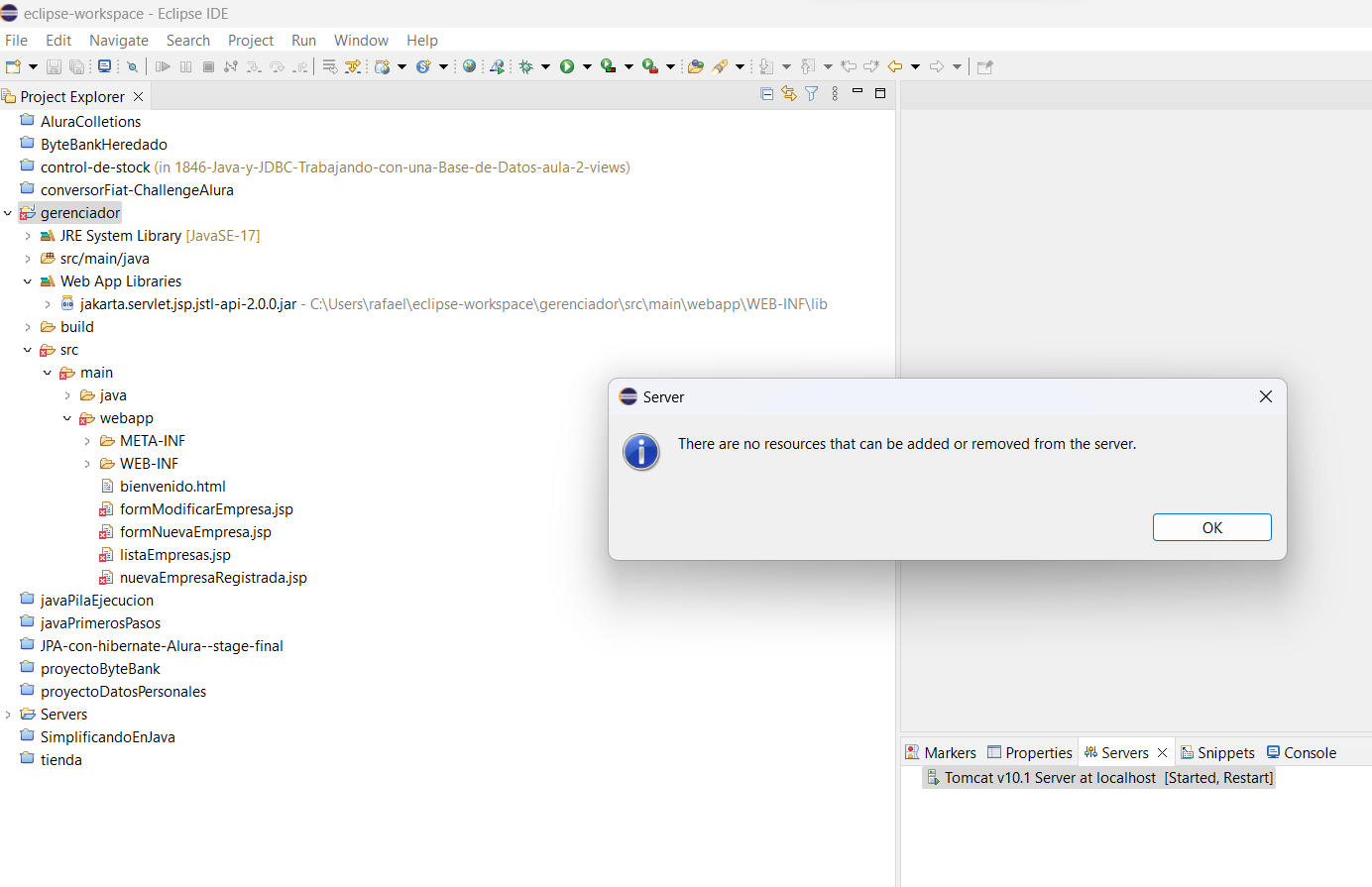Click the Suspend debug icon

[185, 66]
